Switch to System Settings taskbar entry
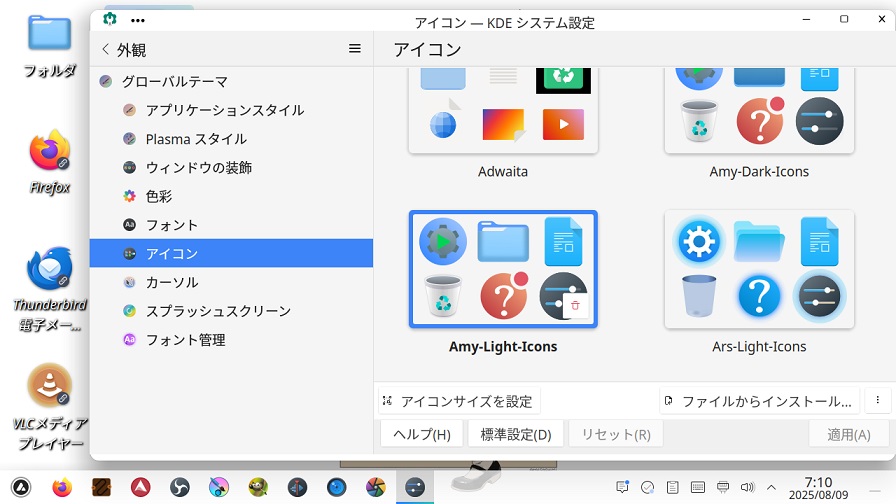 pyautogui.click(x=415, y=487)
